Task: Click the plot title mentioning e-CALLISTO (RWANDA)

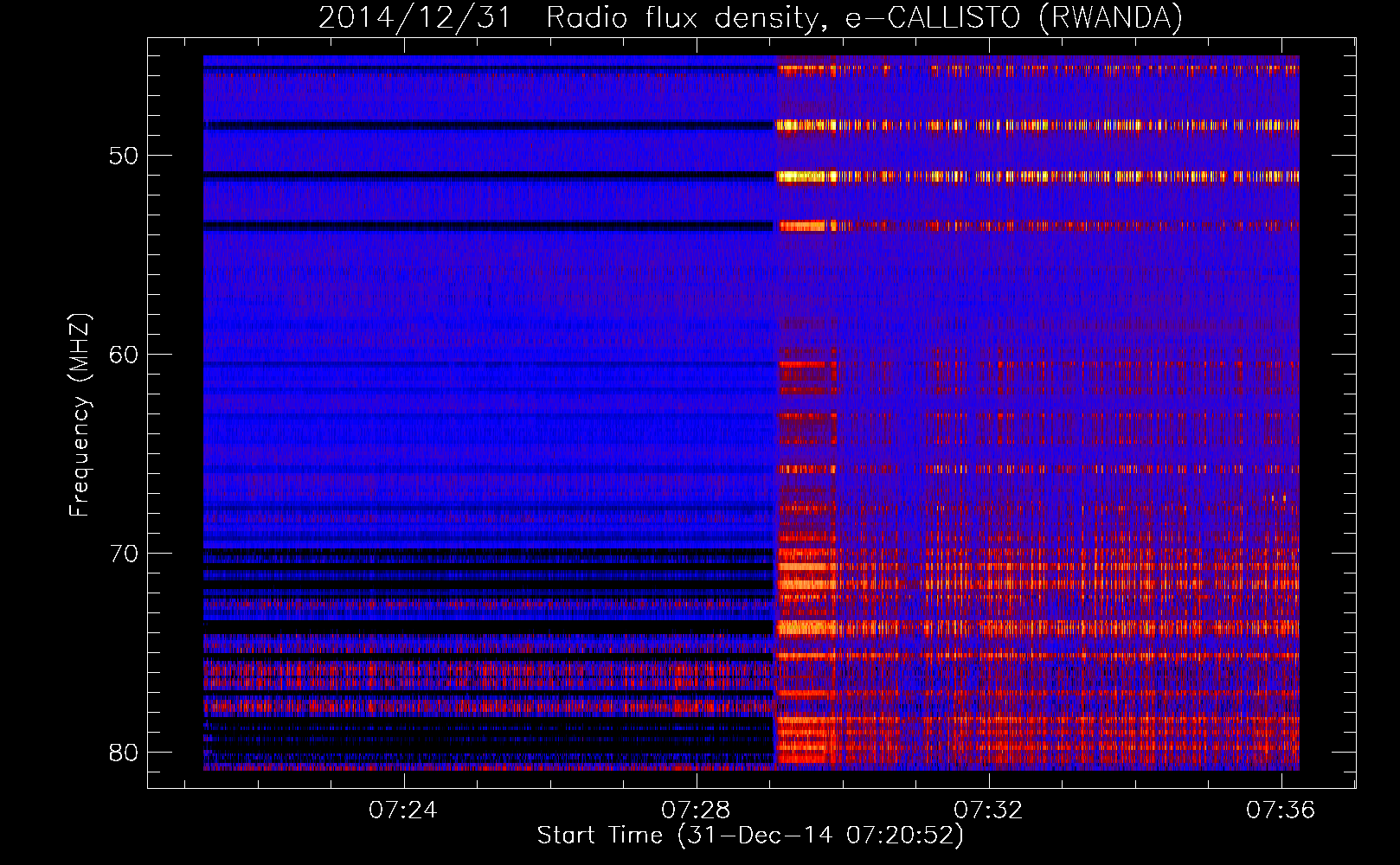Action: [x=750, y=18]
